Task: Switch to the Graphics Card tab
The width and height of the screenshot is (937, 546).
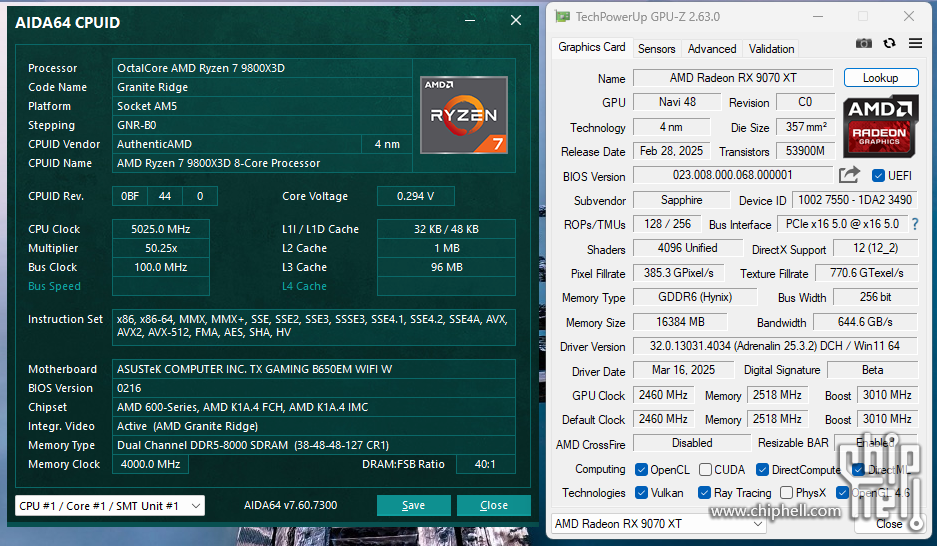Action: [592, 47]
